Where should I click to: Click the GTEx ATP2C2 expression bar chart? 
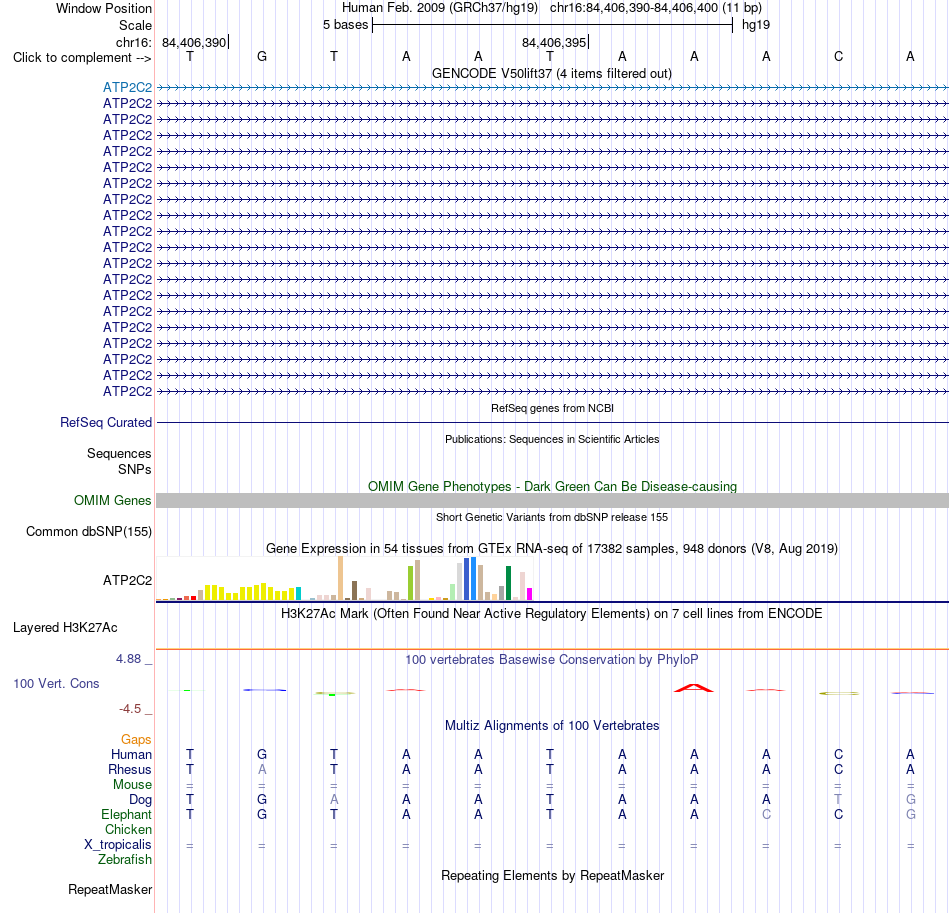344,579
